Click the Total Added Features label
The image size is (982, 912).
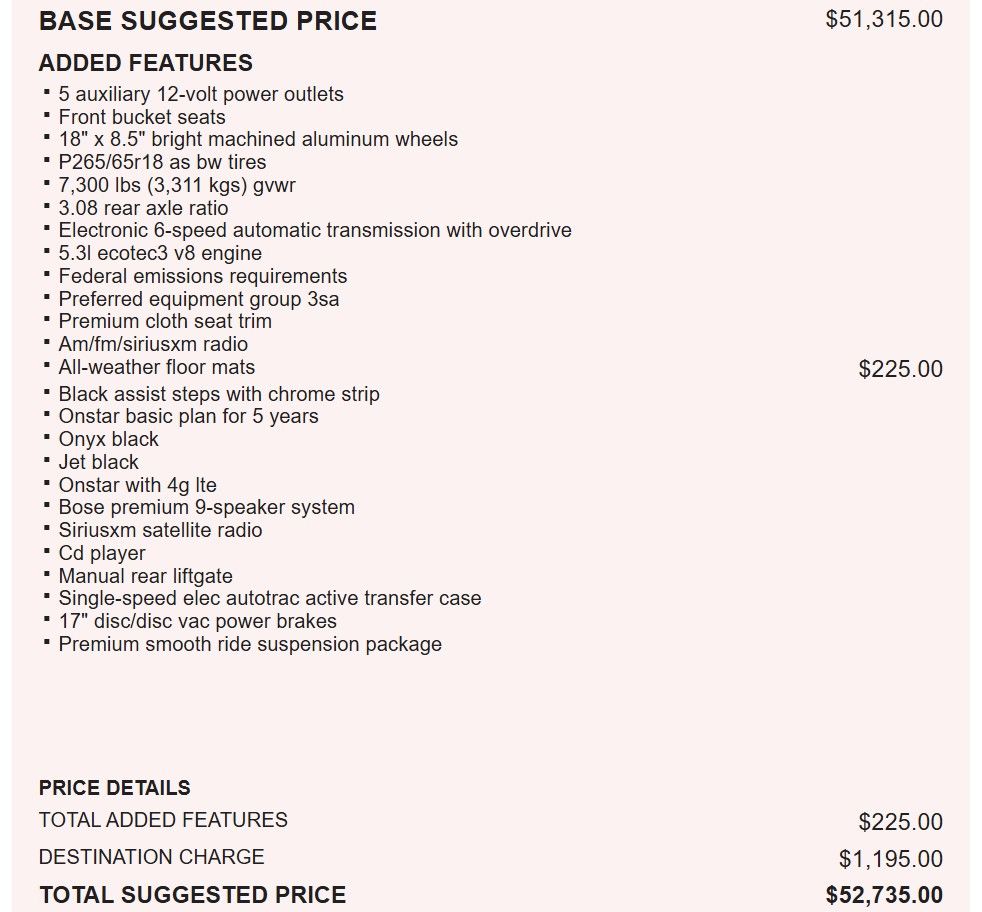[163, 820]
